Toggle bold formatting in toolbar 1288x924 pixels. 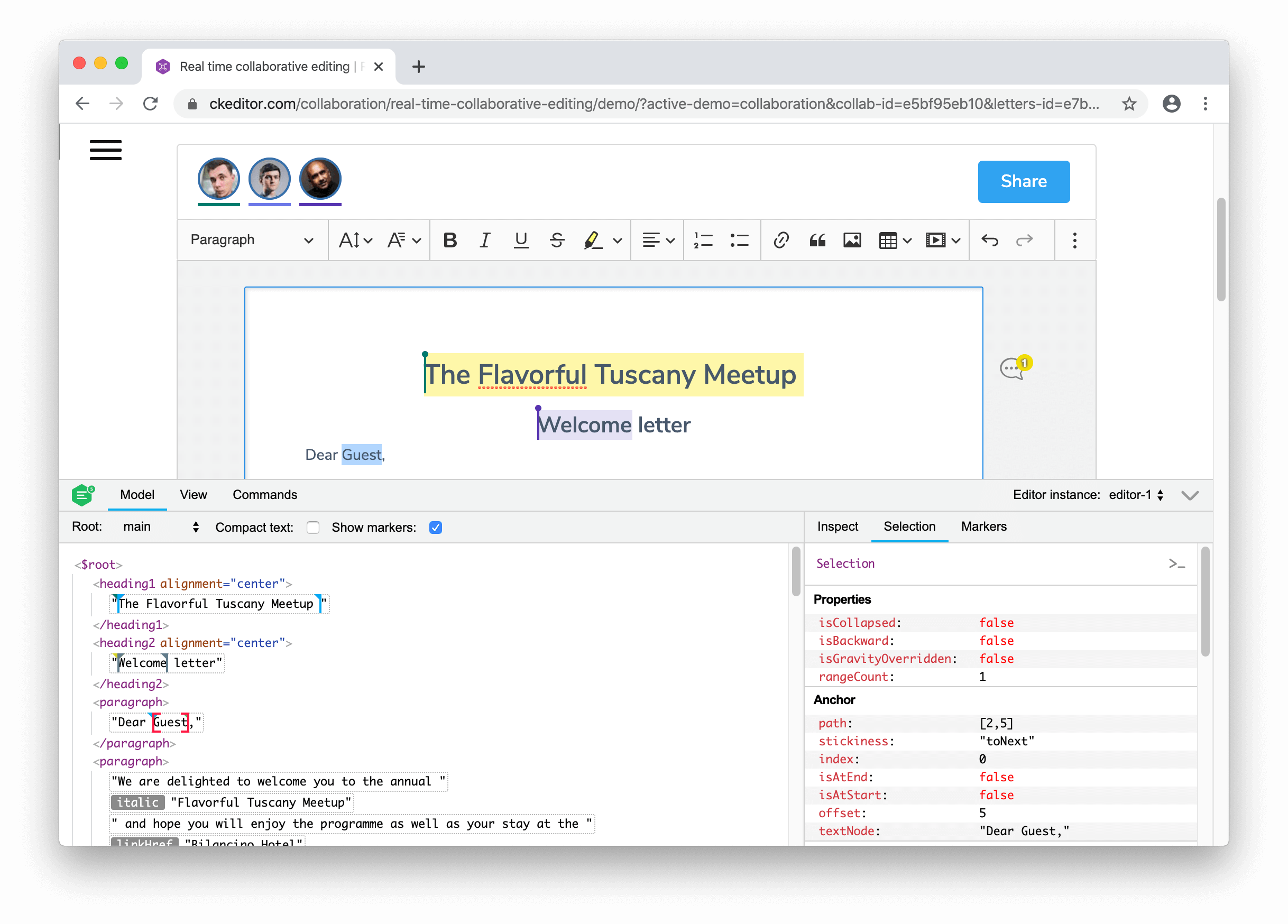tap(450, 240)
